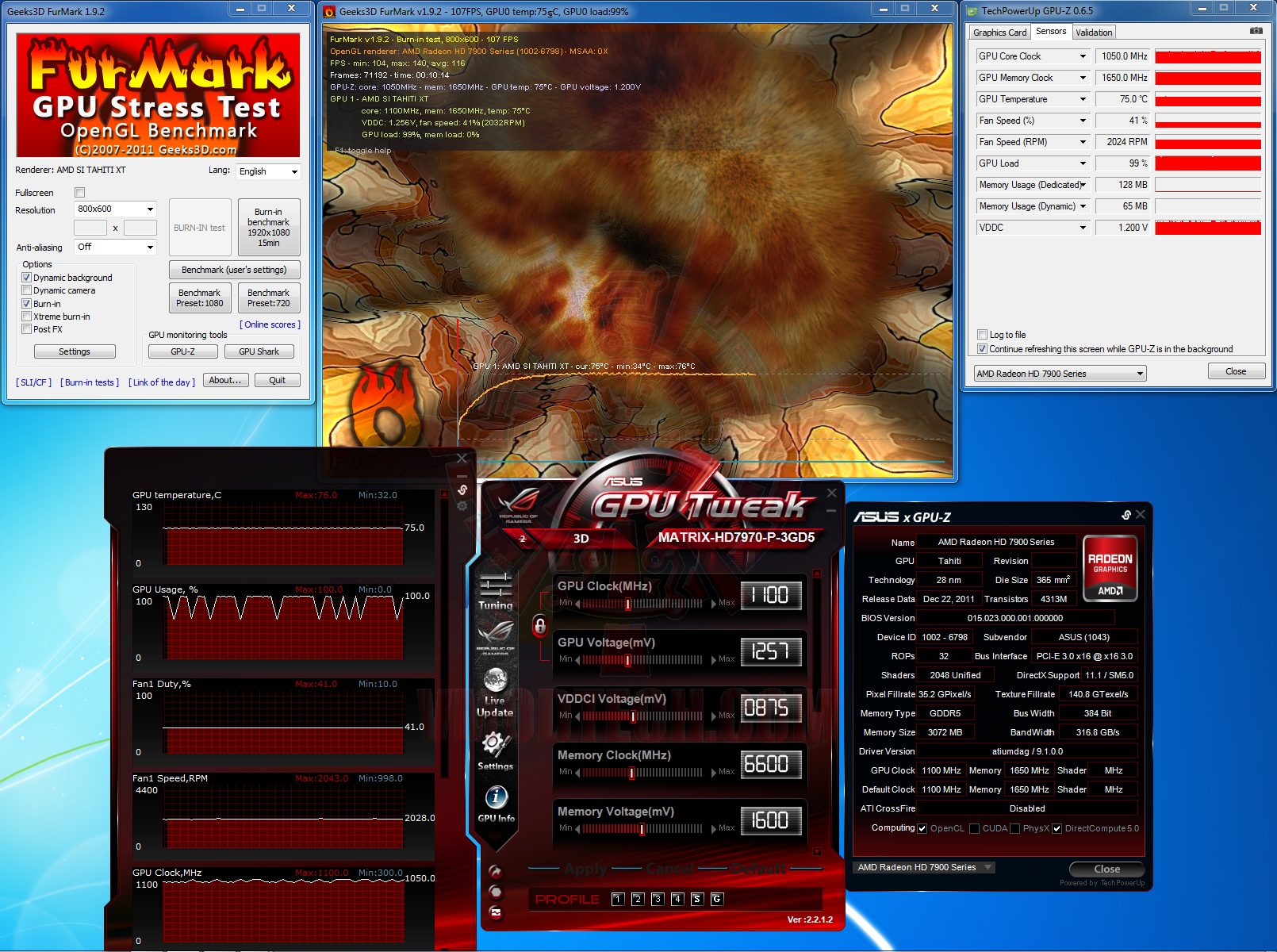Select the 3D tab in GPU Tweak

(581, 539)
